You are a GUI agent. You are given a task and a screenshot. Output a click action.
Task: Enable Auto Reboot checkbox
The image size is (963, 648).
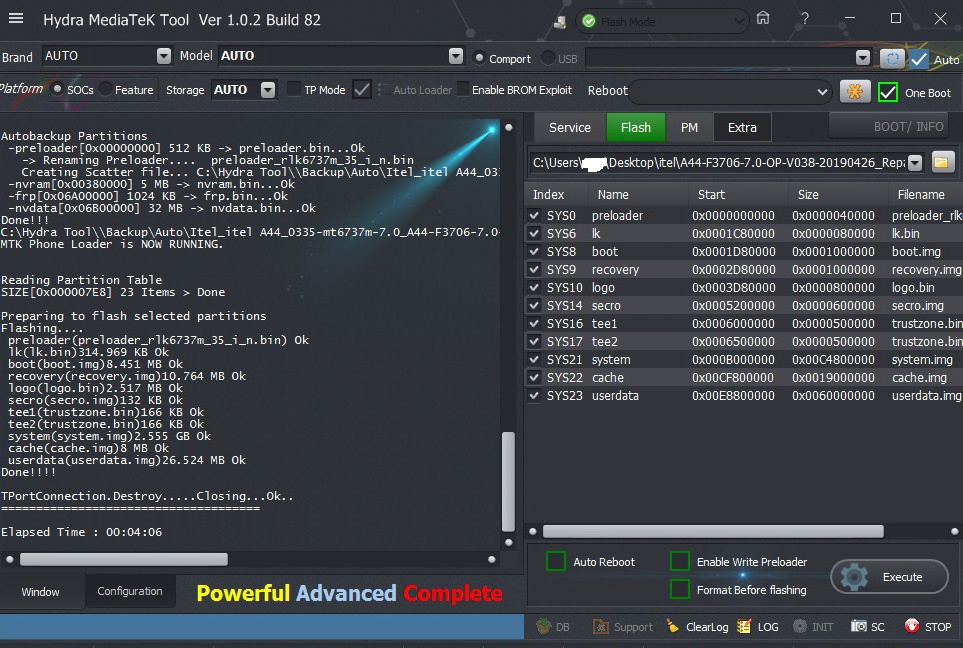click(556, 561)
